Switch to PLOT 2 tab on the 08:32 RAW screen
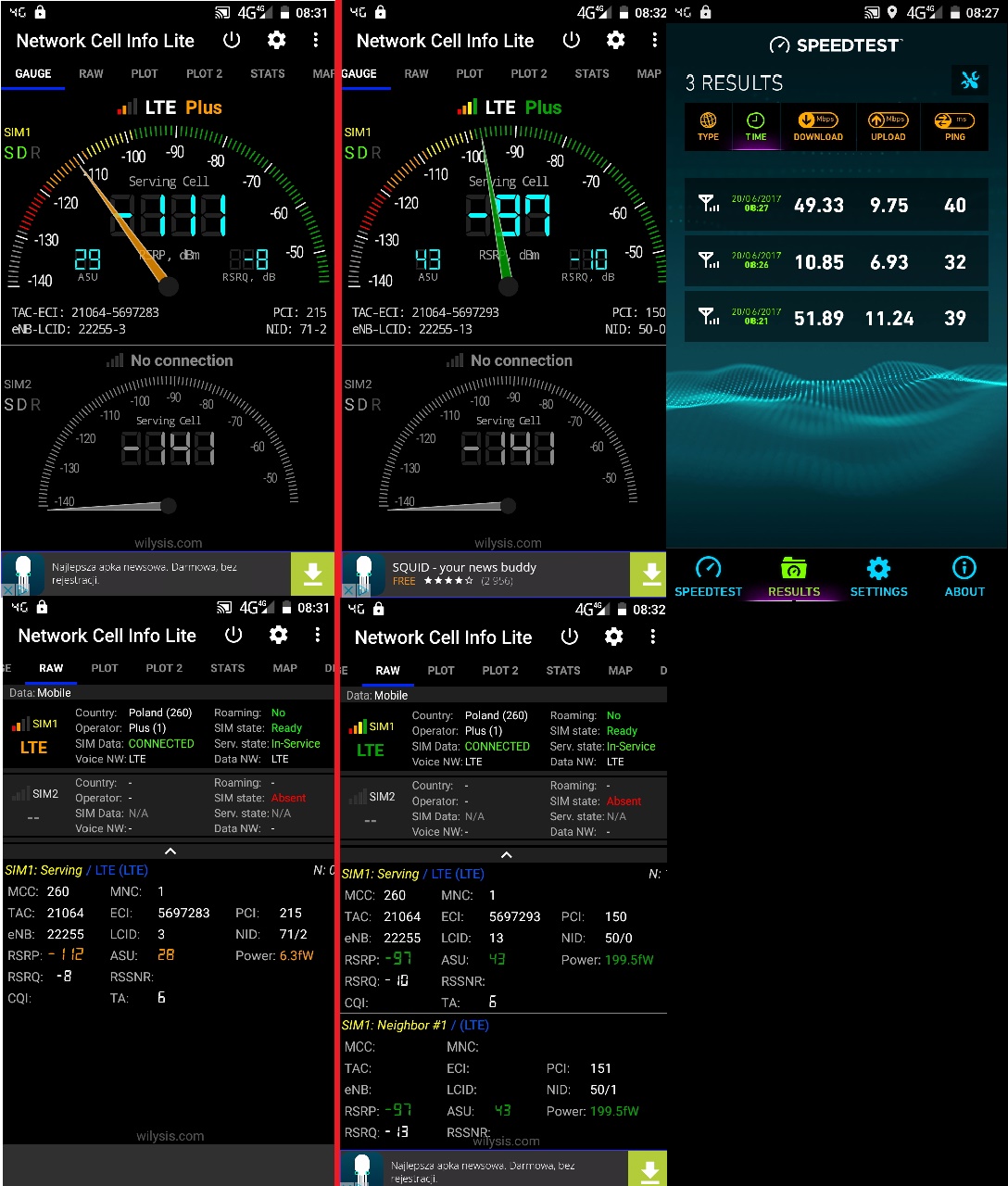The height and width of the screenshot is (1186, 1008). [500, 670]
